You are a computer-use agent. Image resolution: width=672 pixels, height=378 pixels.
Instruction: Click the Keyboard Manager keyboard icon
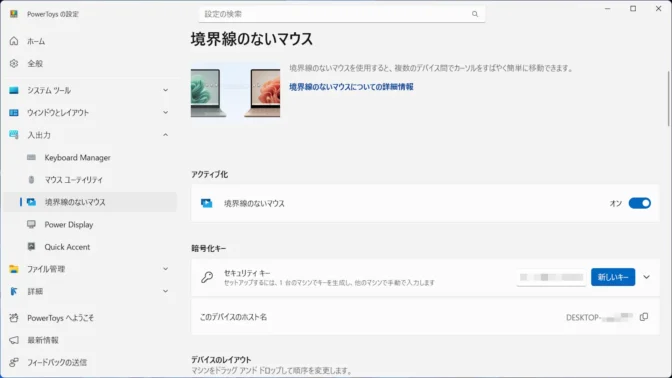(31, 157)
